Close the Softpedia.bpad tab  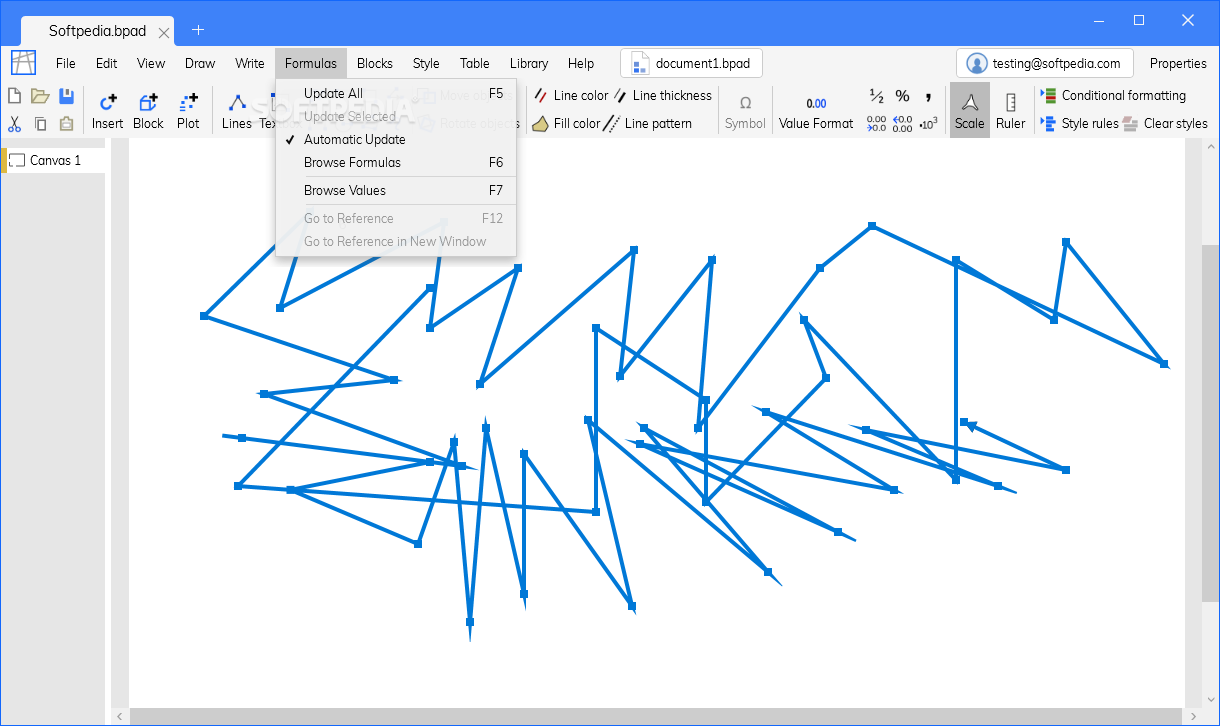(164, 32)
